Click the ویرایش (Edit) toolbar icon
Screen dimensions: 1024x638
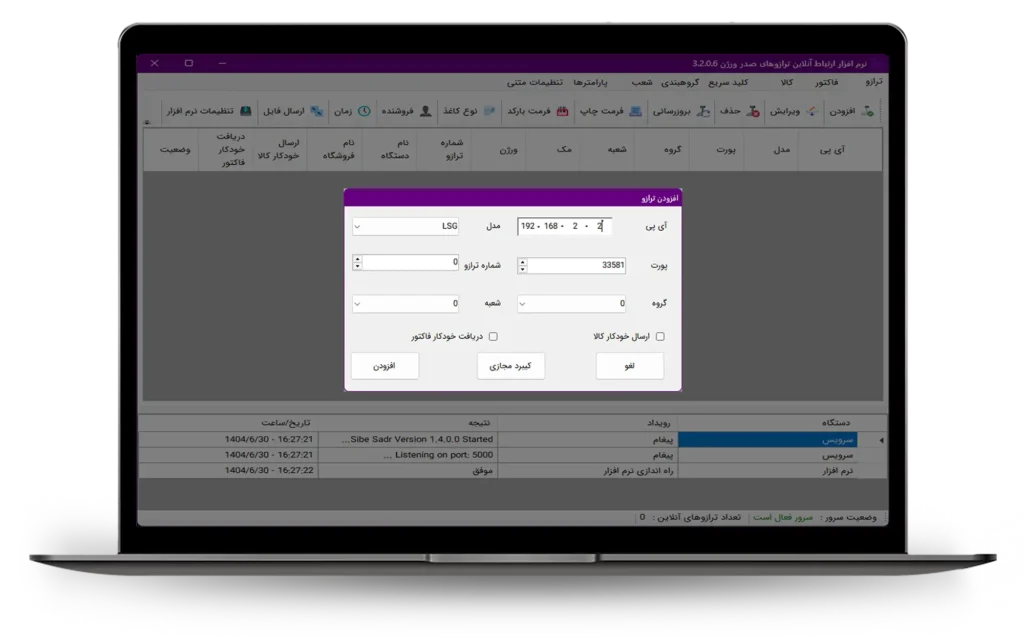[811, 111]
